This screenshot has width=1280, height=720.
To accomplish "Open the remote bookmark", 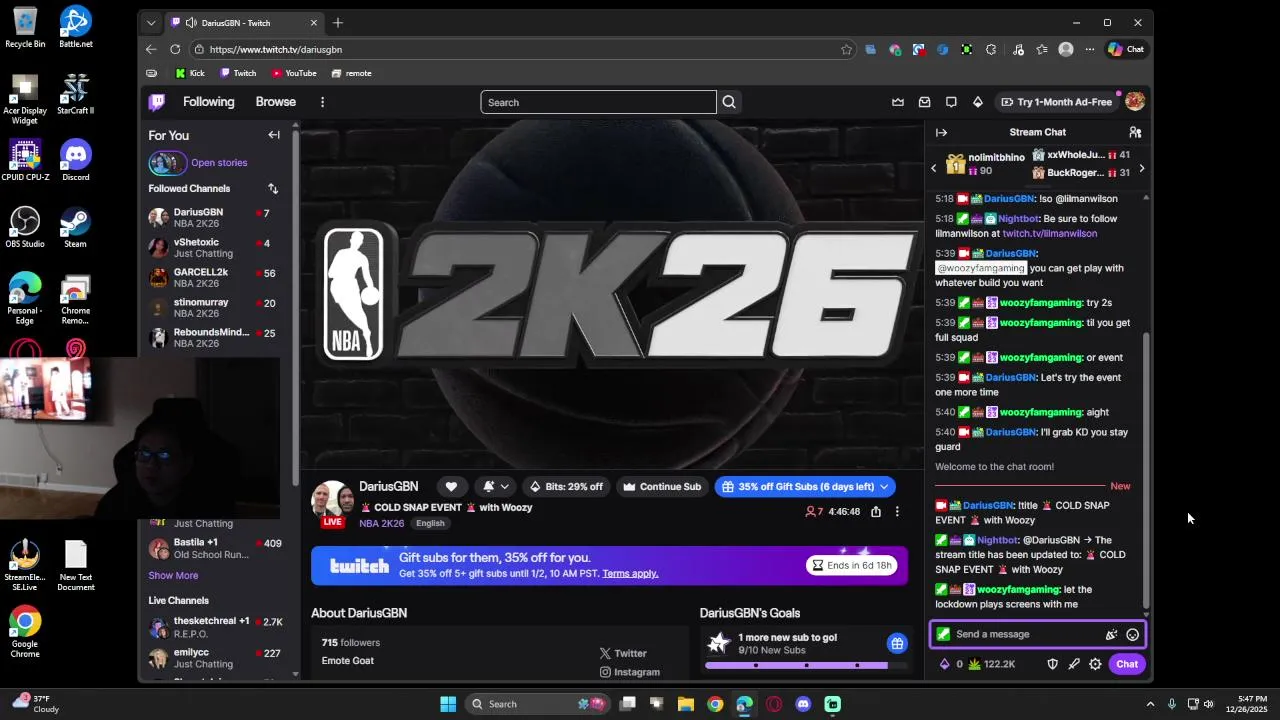I will coord(351,73).
